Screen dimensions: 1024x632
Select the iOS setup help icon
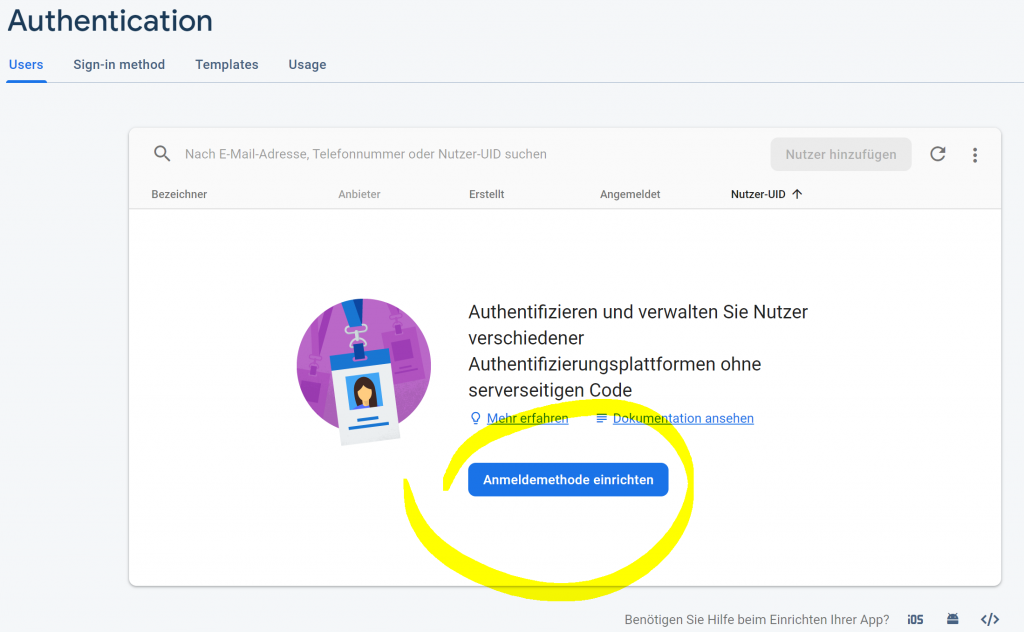point(915,620)
